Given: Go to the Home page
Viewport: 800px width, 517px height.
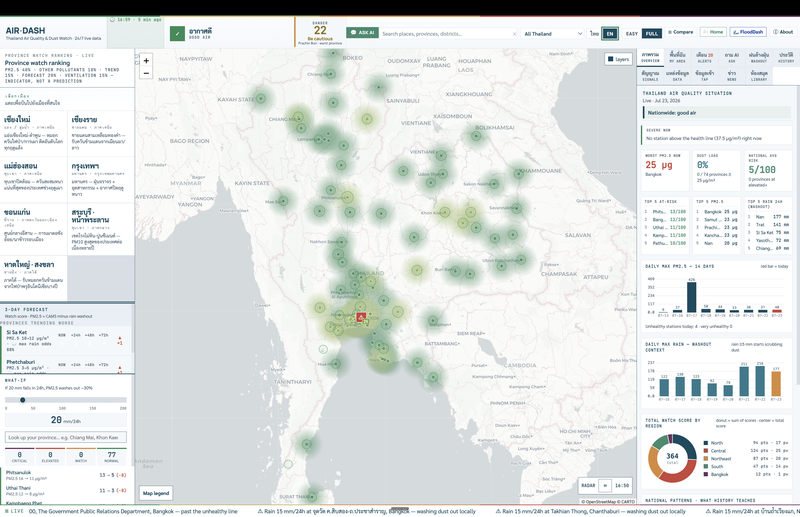Looking at the screenshot, I should pyautogui.click(x=713, y=32).
